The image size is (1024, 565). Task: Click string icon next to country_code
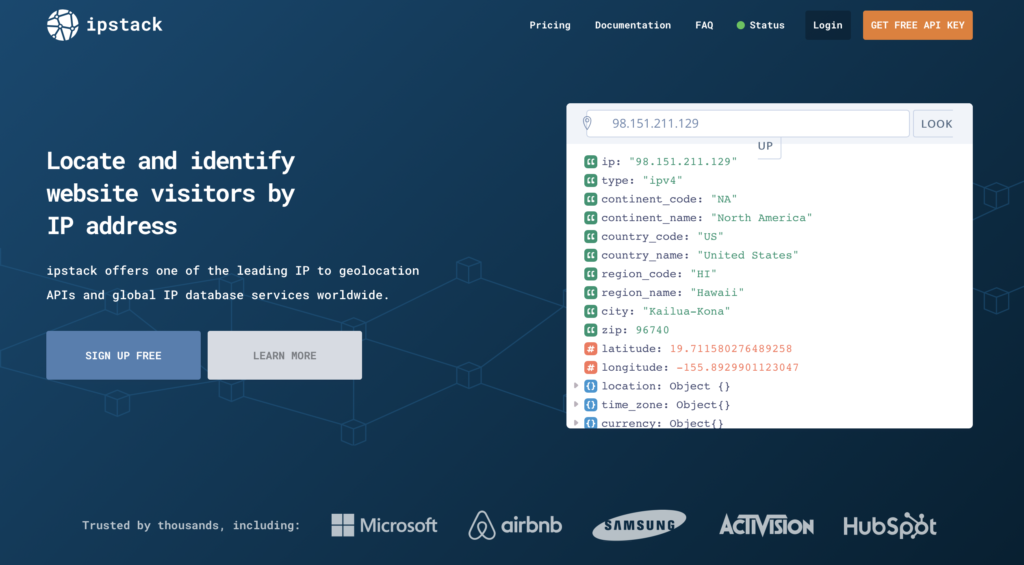(590, 236)
